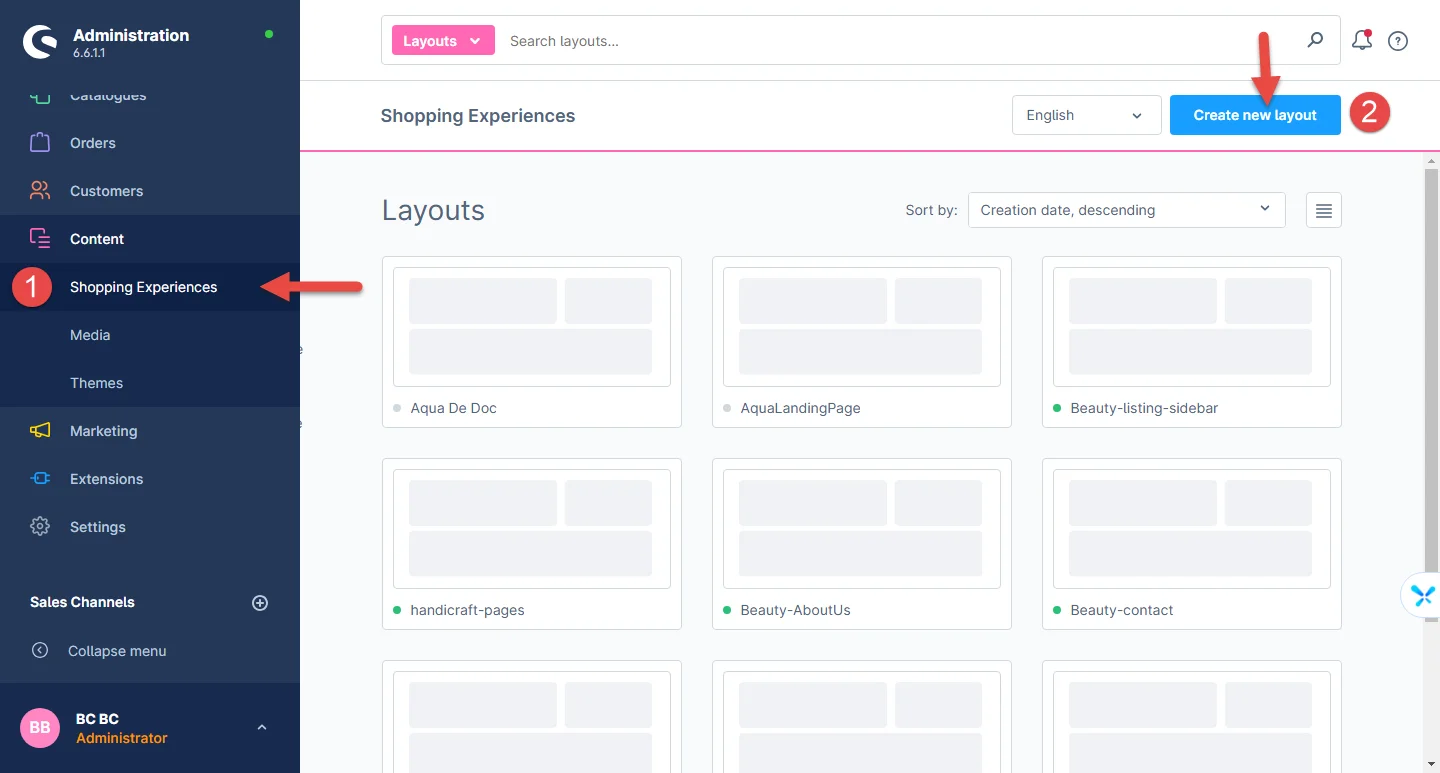Open the help question mark icon
Viewport: 1440px width, 773px height.
pos(1398,41)
